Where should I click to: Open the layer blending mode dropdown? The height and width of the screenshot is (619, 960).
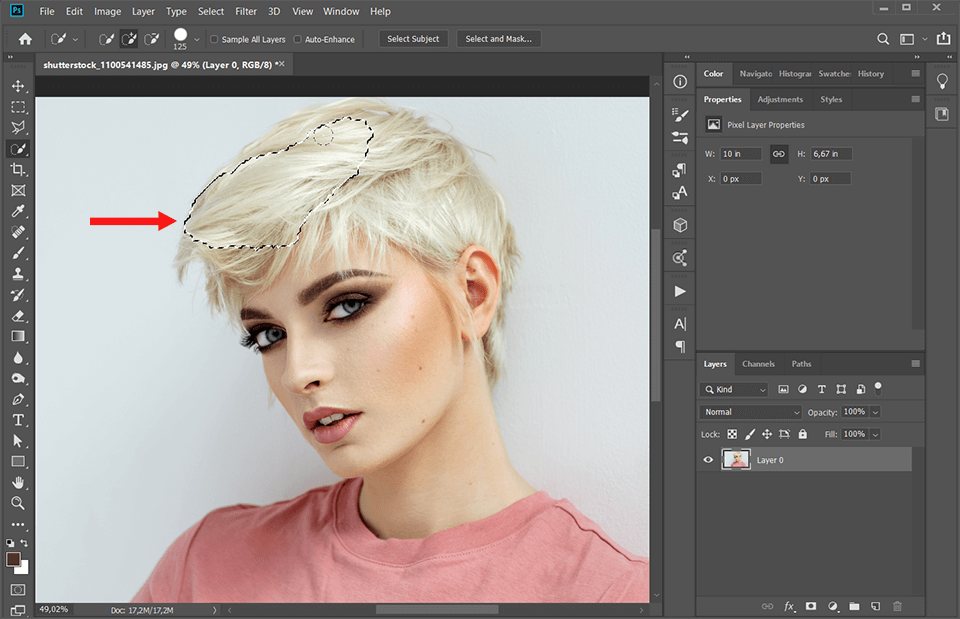tap(750, 411)
